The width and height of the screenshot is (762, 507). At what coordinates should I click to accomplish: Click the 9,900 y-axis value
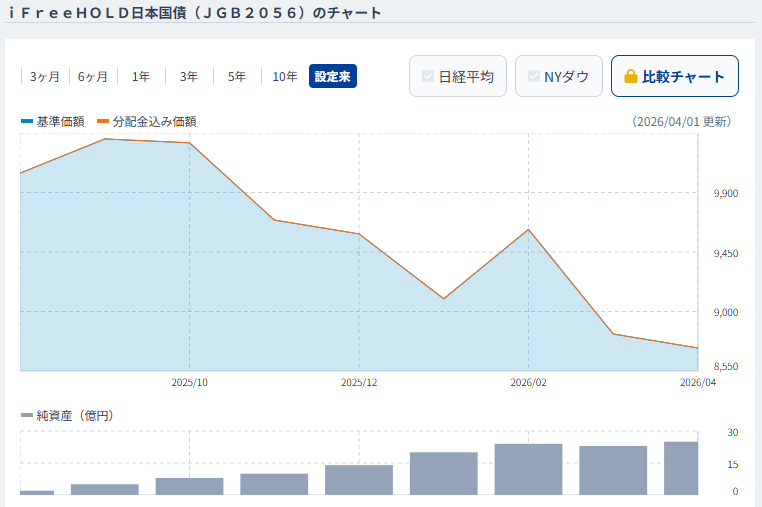pos(726,193)
